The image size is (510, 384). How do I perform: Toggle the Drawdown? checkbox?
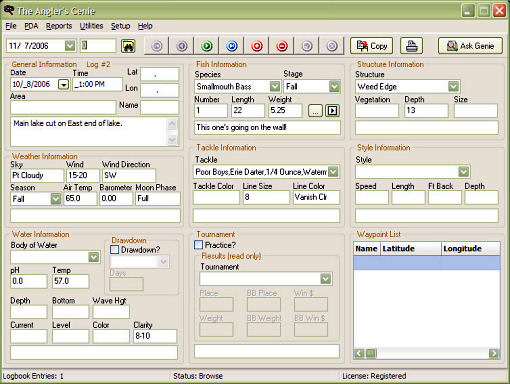[x=114, y=249]
